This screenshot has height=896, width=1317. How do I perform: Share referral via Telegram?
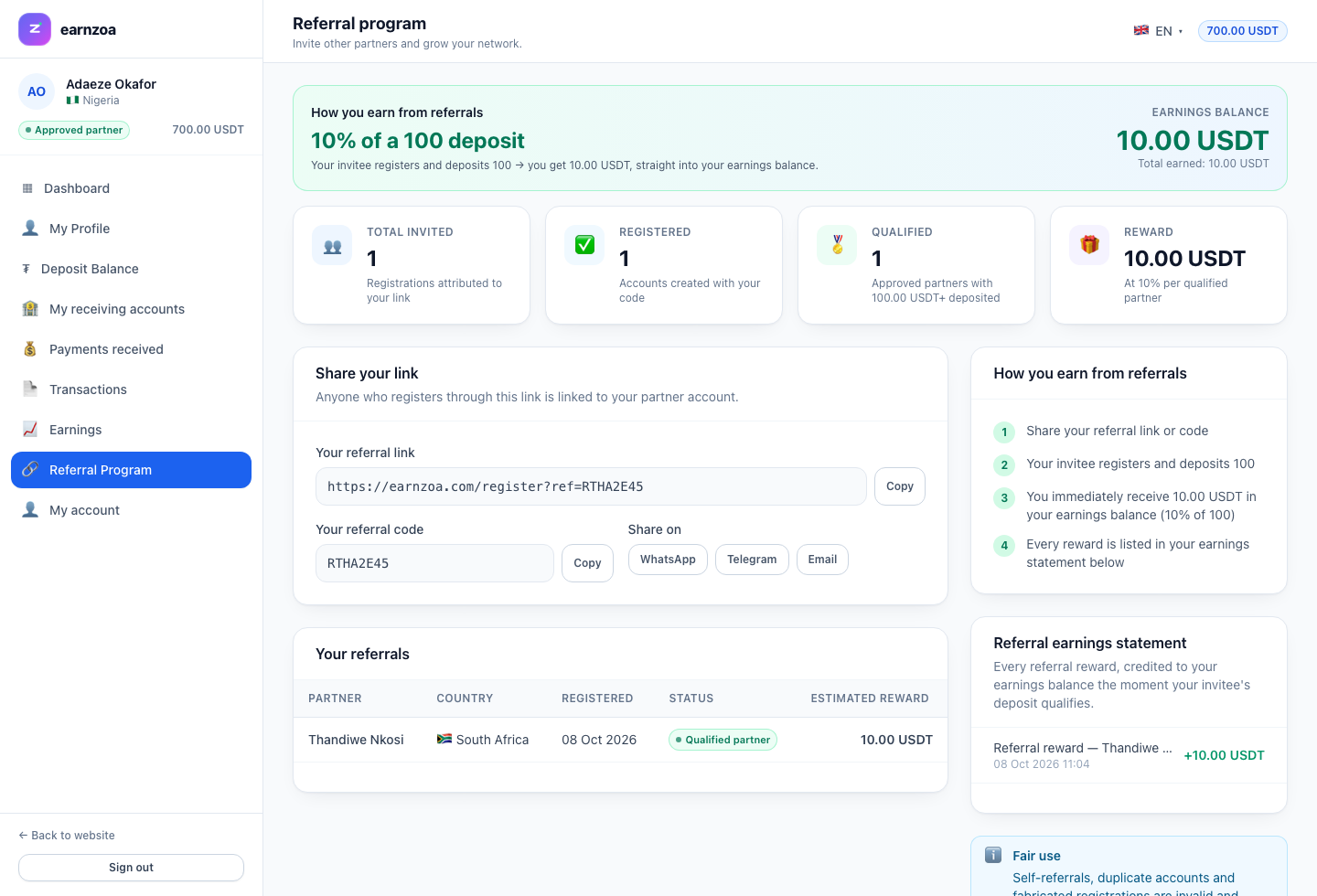coord(752,560)
